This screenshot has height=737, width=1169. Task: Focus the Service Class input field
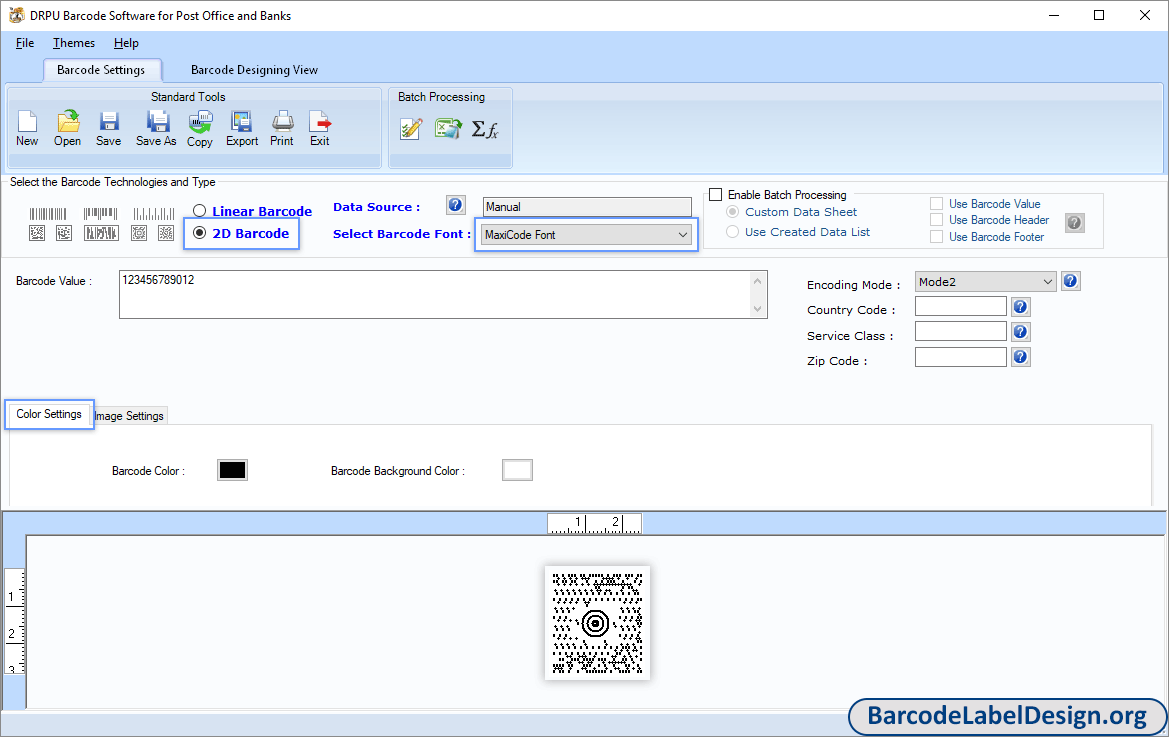pyautogui.click(x=960, y=332)
